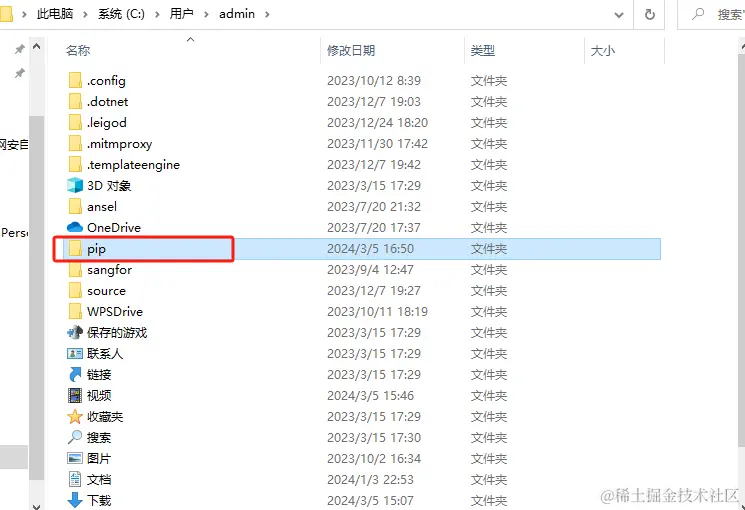Select the file name sangfor

coord(109,269)
